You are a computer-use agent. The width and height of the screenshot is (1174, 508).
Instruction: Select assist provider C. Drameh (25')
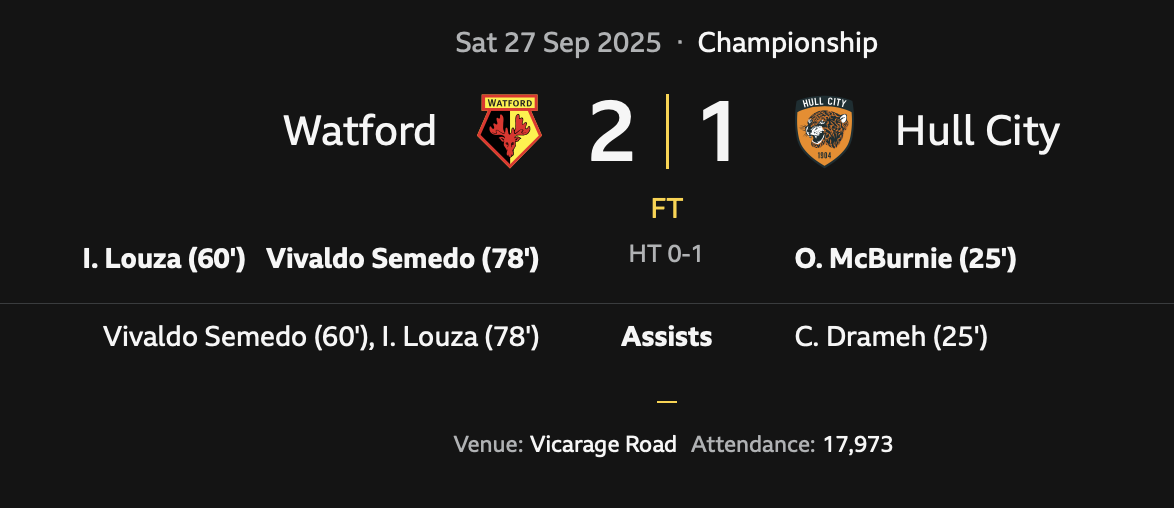click(x=891, y=337)
